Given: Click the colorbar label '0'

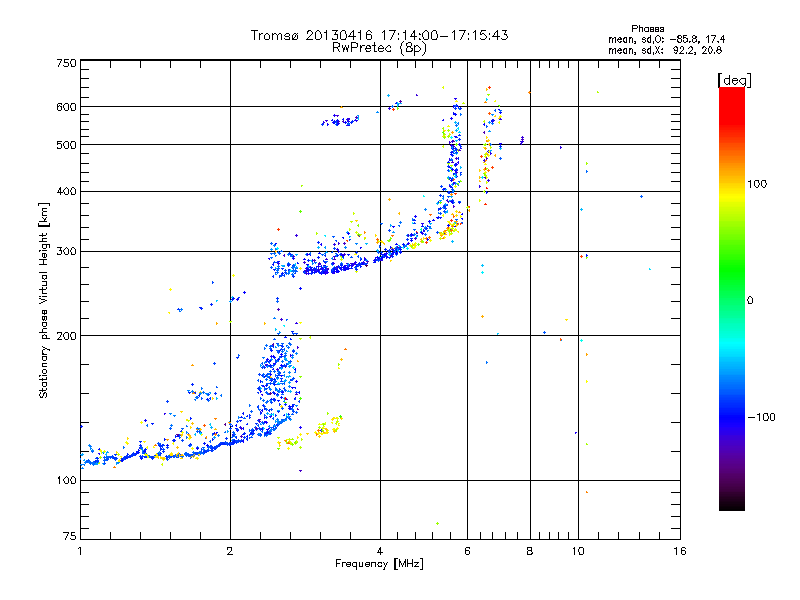Looking at the screenshot, I should [x=750, y=301].
